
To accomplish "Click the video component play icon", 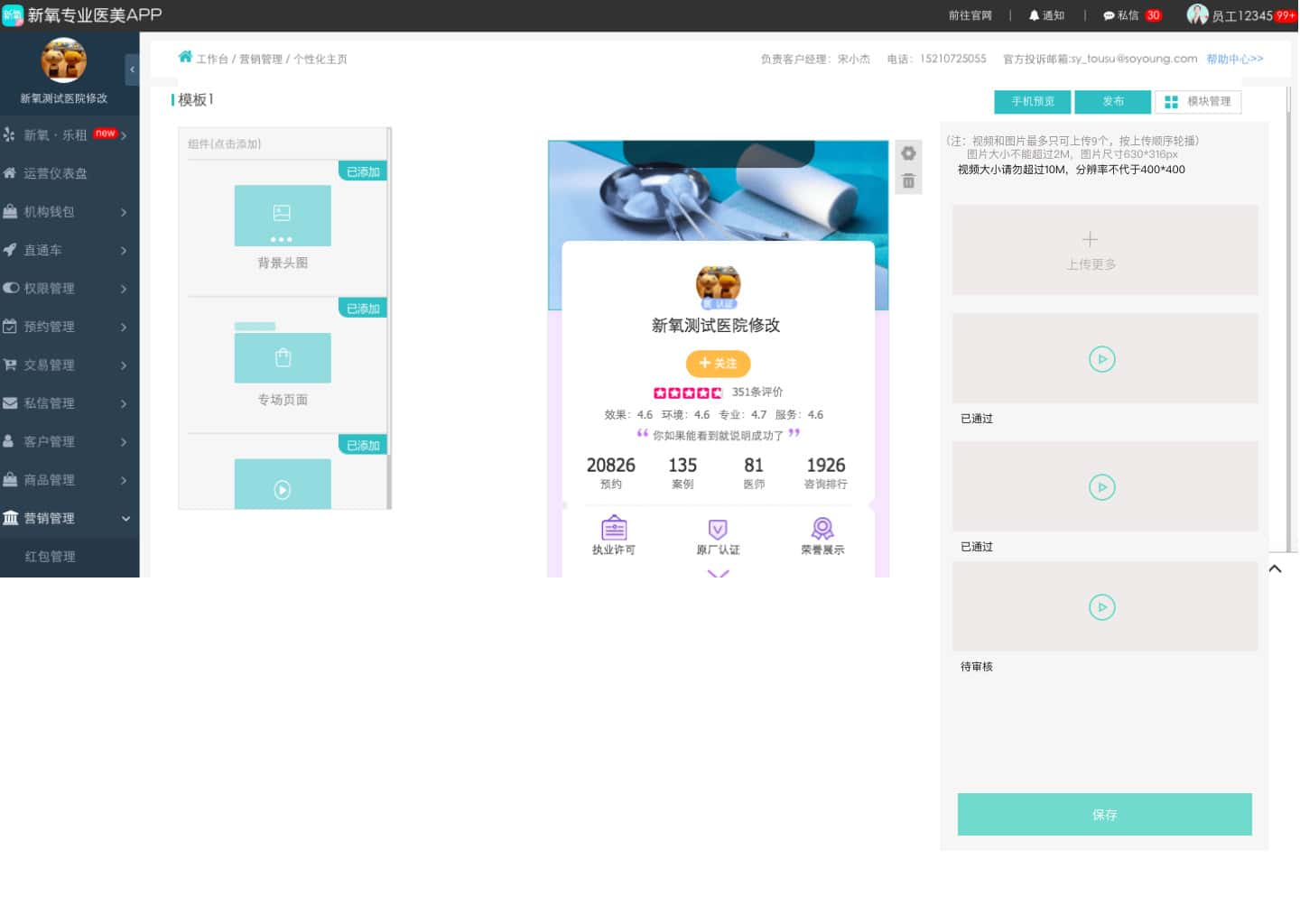I will (x=283, y=490).
